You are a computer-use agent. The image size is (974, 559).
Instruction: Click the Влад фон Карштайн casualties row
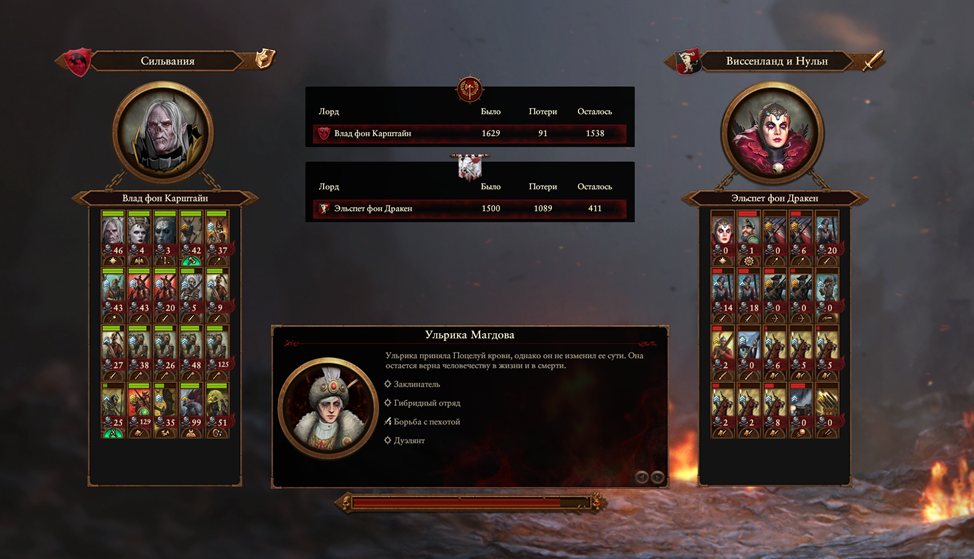tap(470, 133)
